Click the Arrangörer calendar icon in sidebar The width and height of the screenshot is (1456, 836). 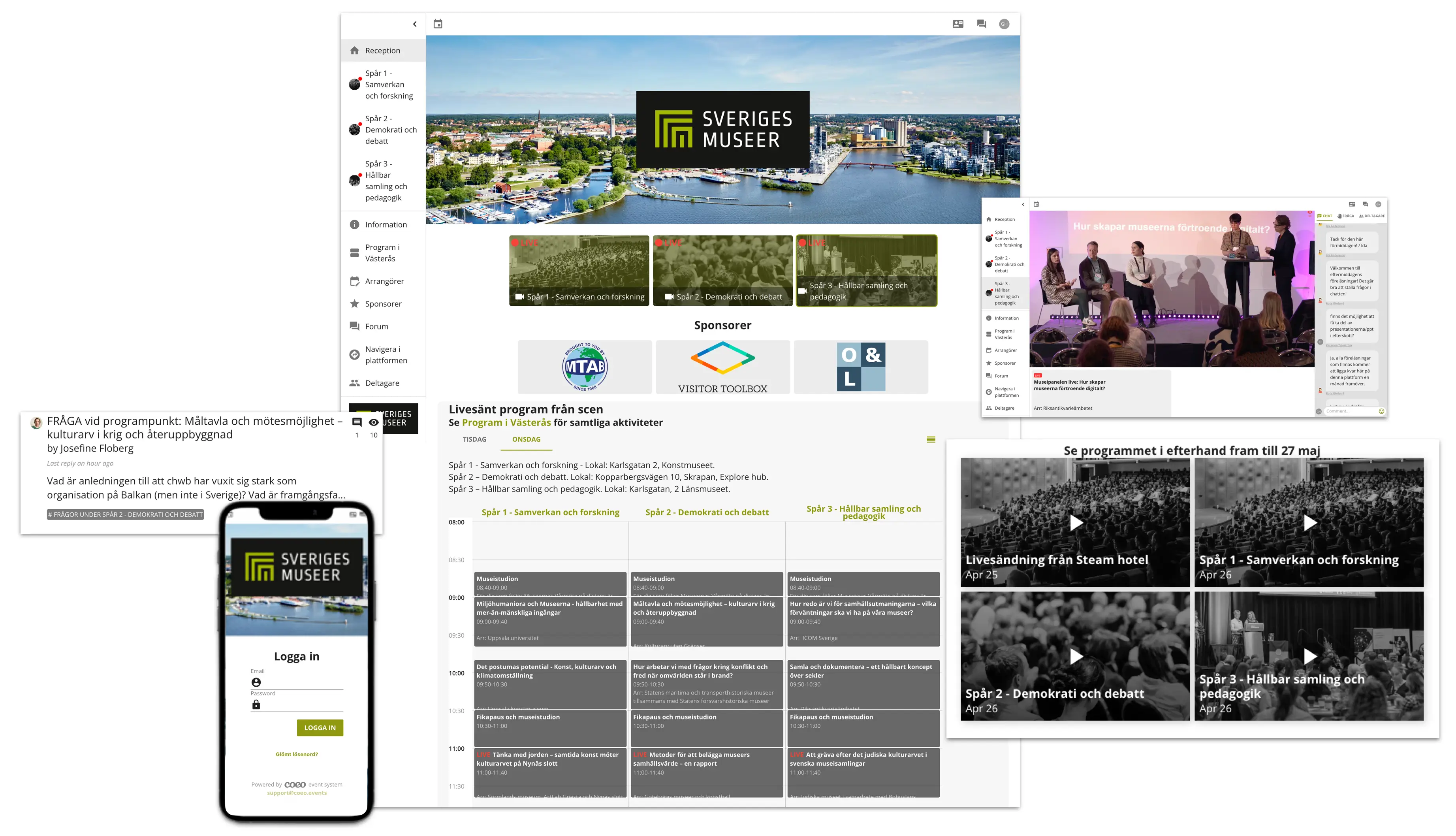(x=355, y=281)
